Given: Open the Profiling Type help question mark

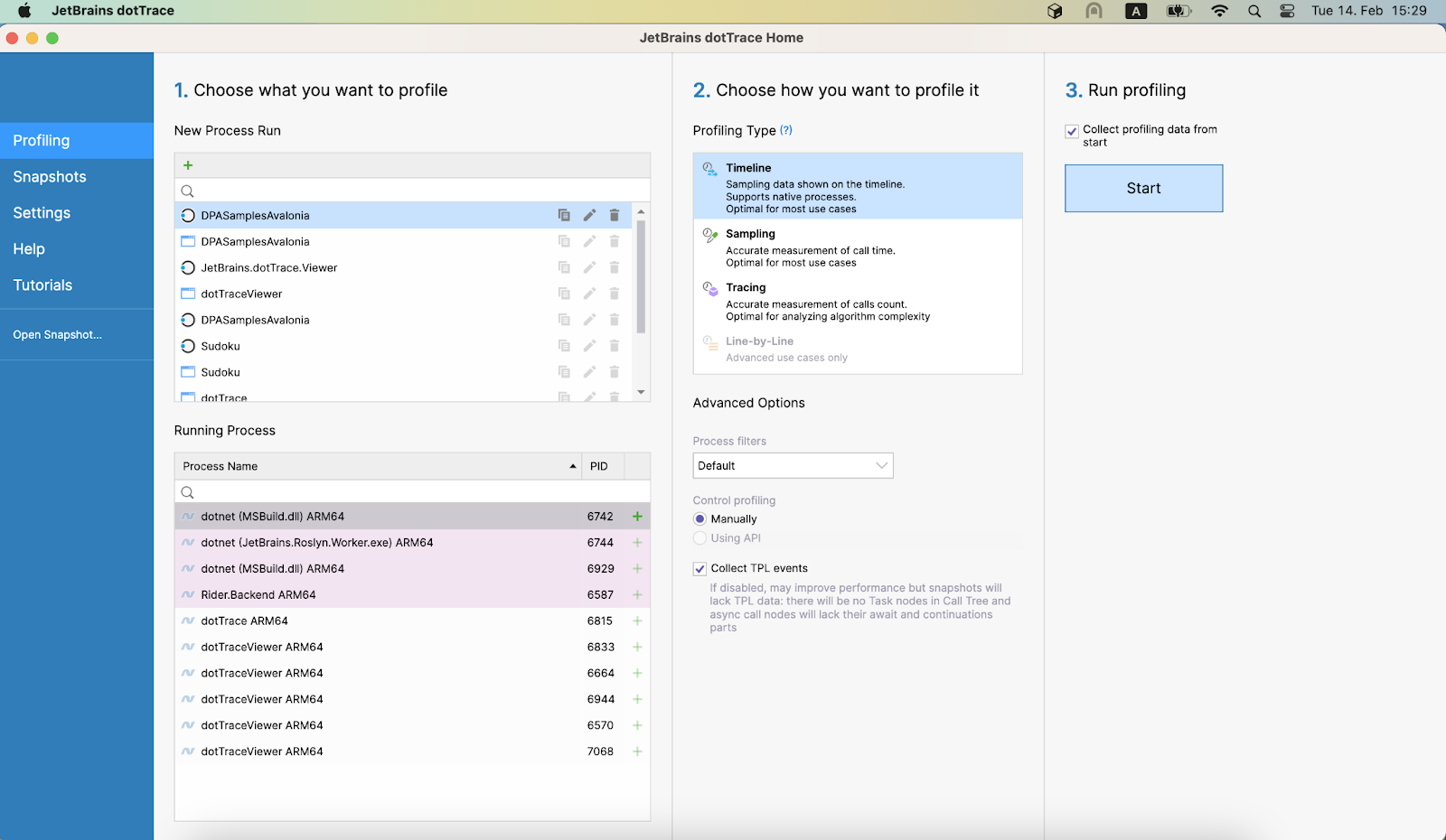Looking at the screenshot, I should coord(786,130).
